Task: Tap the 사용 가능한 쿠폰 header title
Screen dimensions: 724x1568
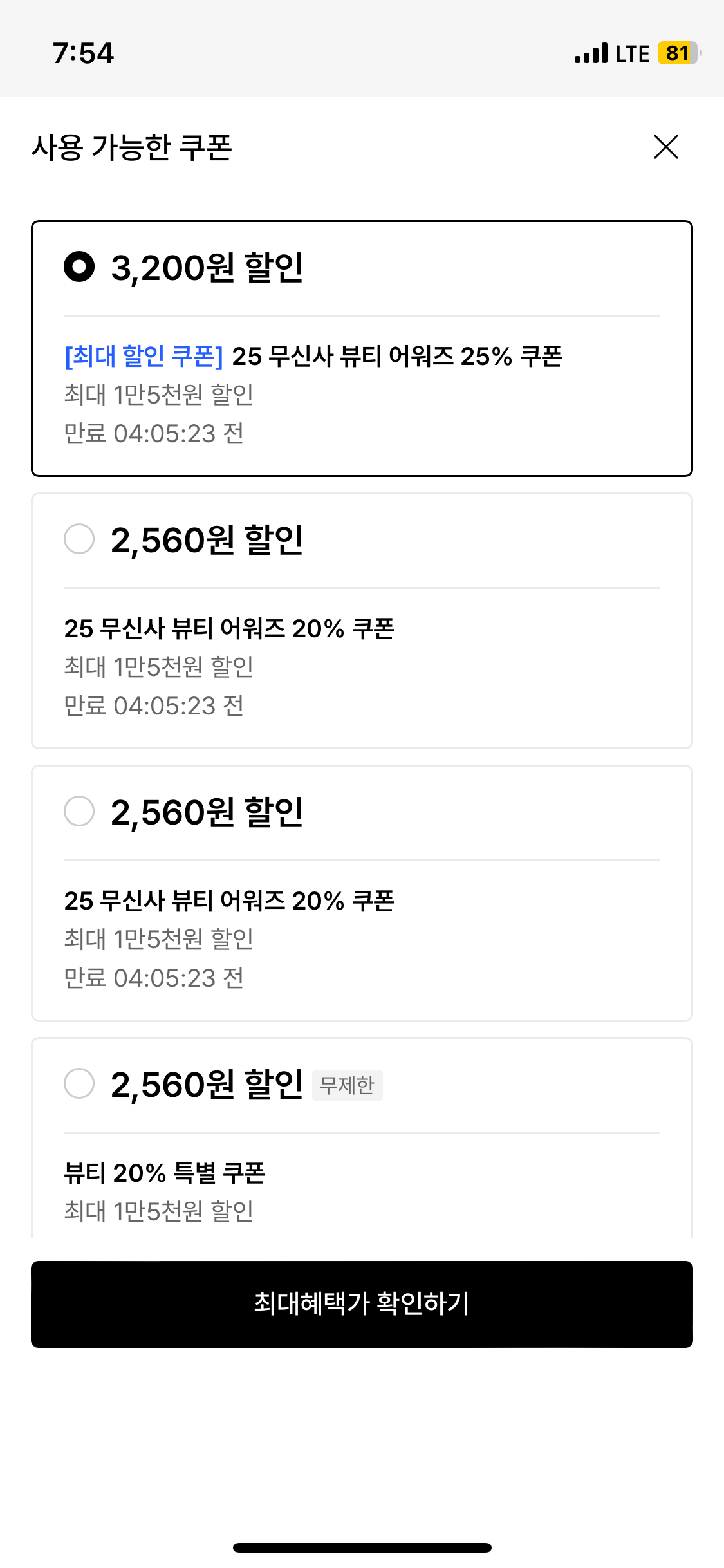Action: tap(132, 147)
